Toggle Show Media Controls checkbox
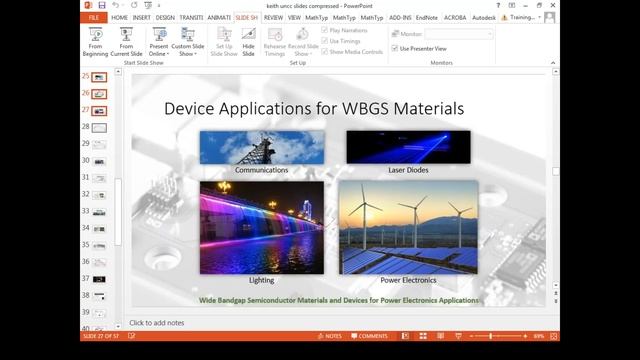Screen dimensions: 640x360 324,52
